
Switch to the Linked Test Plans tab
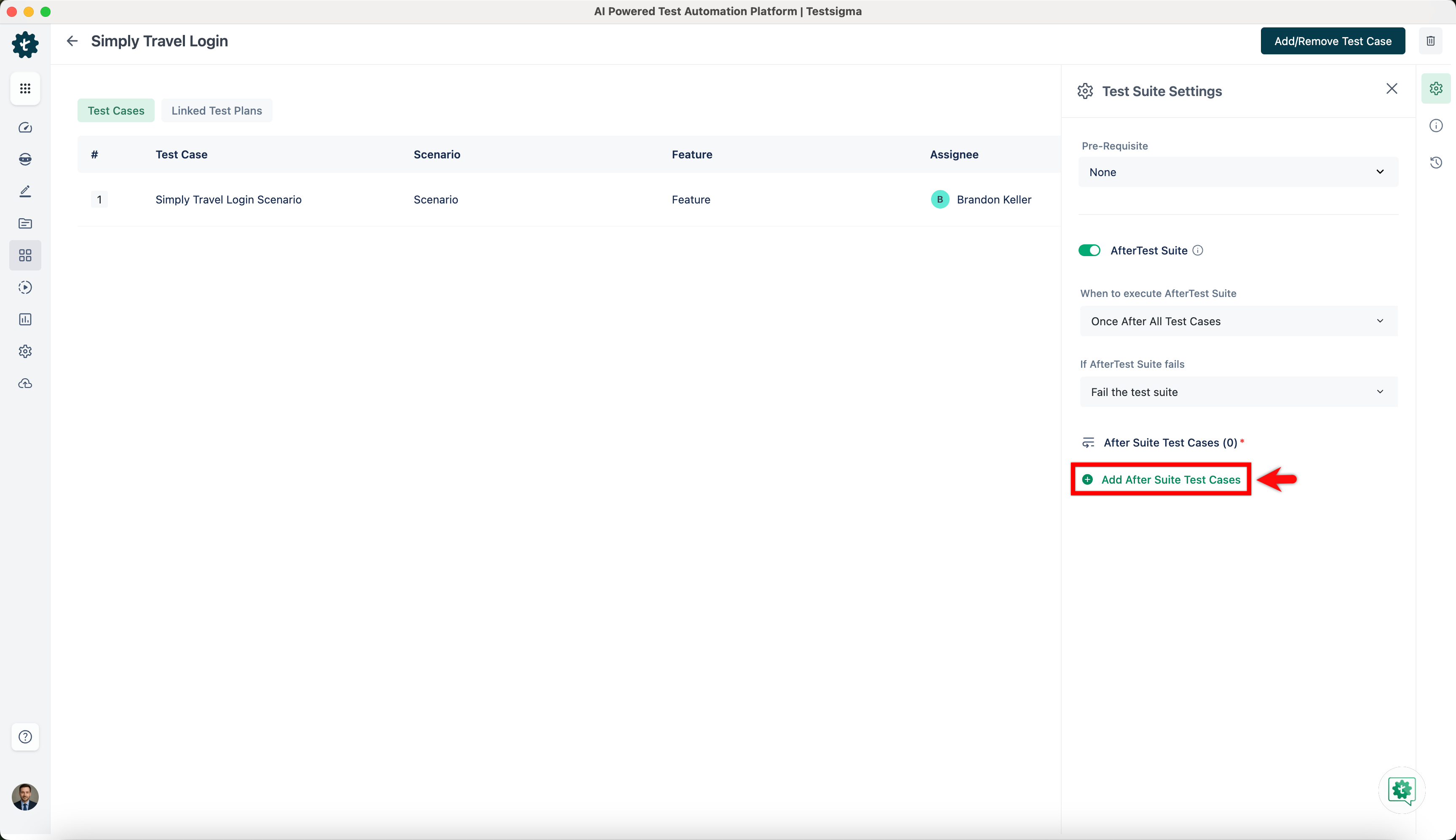point(216,111)
